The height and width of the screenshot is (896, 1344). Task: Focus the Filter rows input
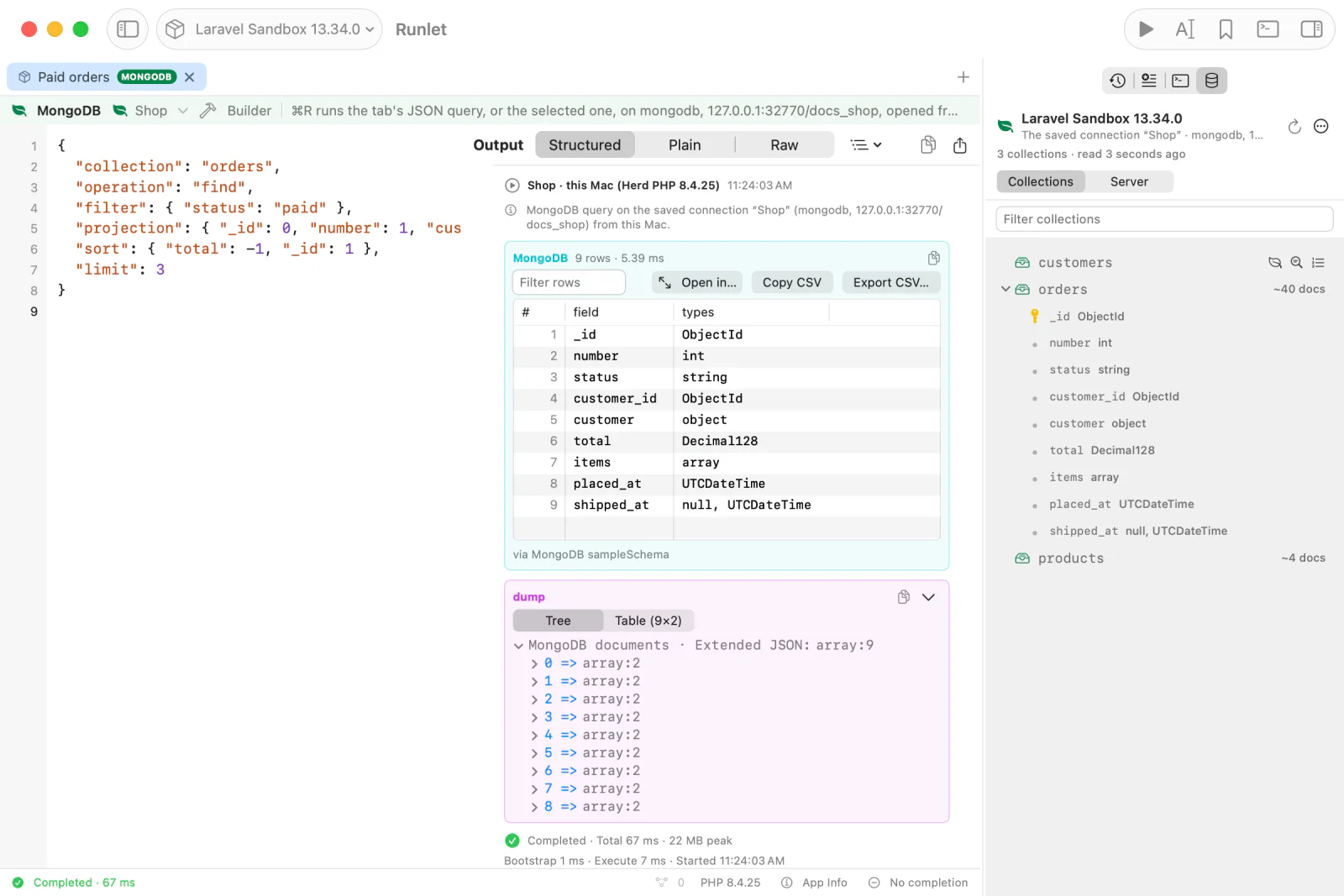pyautogui.click(x=569, y=282)
